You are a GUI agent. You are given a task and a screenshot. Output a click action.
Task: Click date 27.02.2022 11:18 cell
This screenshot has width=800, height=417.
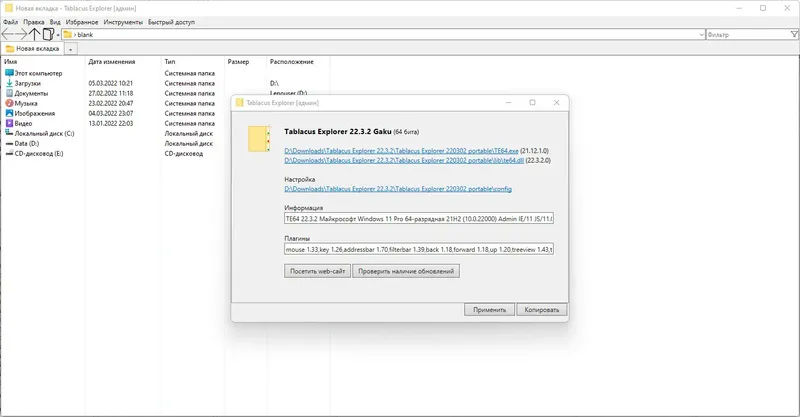[x=111, y=93]
